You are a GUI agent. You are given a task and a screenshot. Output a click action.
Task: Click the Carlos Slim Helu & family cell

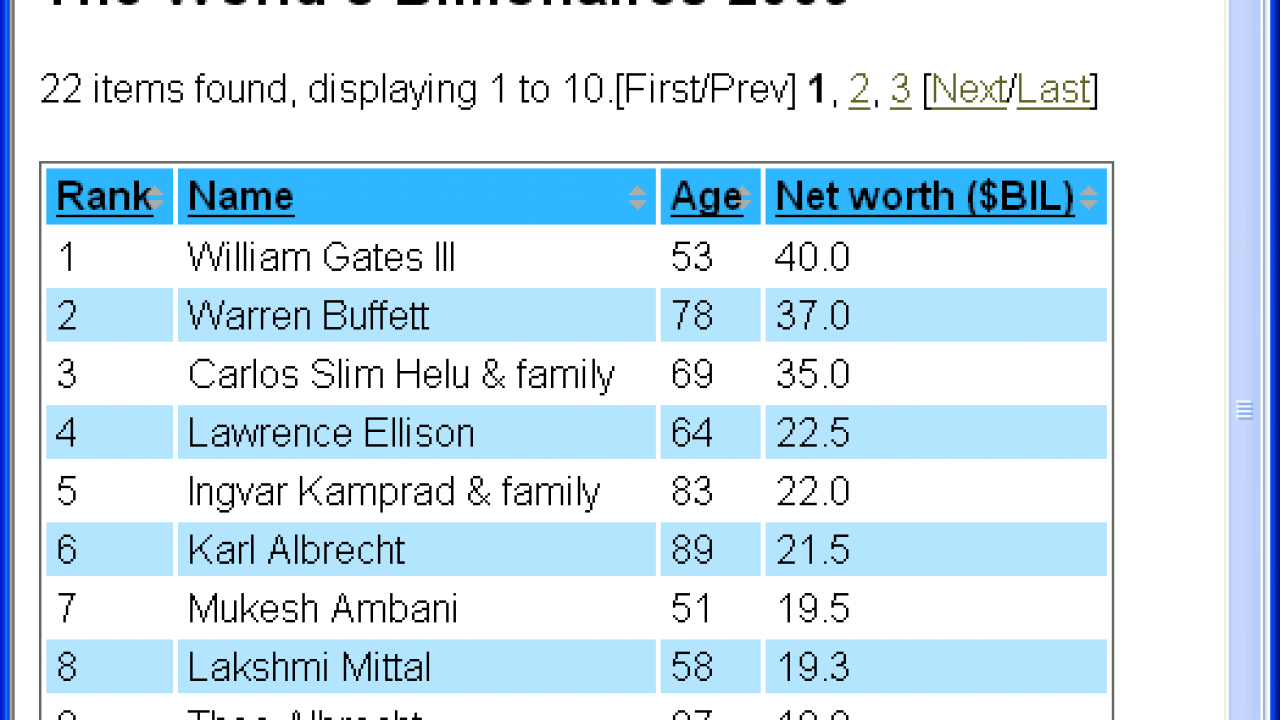pos(417,374)
